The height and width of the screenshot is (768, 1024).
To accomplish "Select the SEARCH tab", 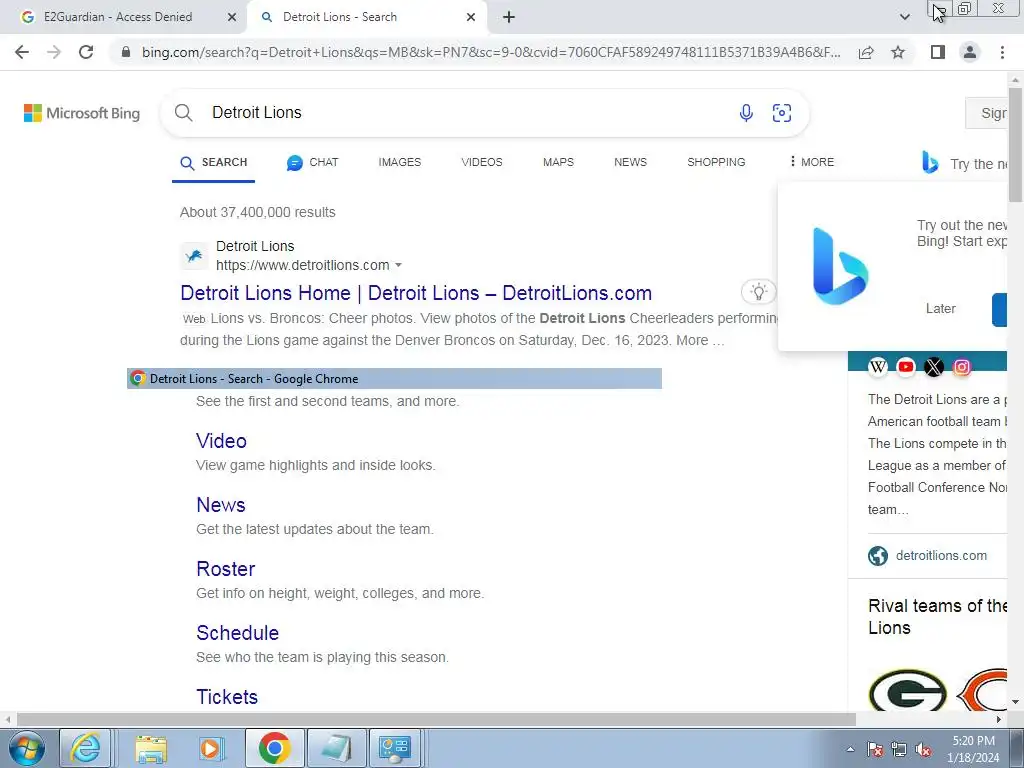I will pyautogui.click(x=214, y=163).
